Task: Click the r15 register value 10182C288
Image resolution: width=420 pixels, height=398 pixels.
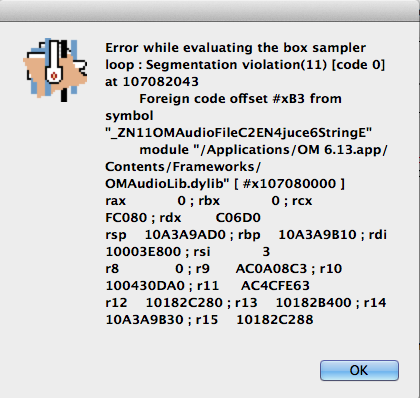Action: 275,320
